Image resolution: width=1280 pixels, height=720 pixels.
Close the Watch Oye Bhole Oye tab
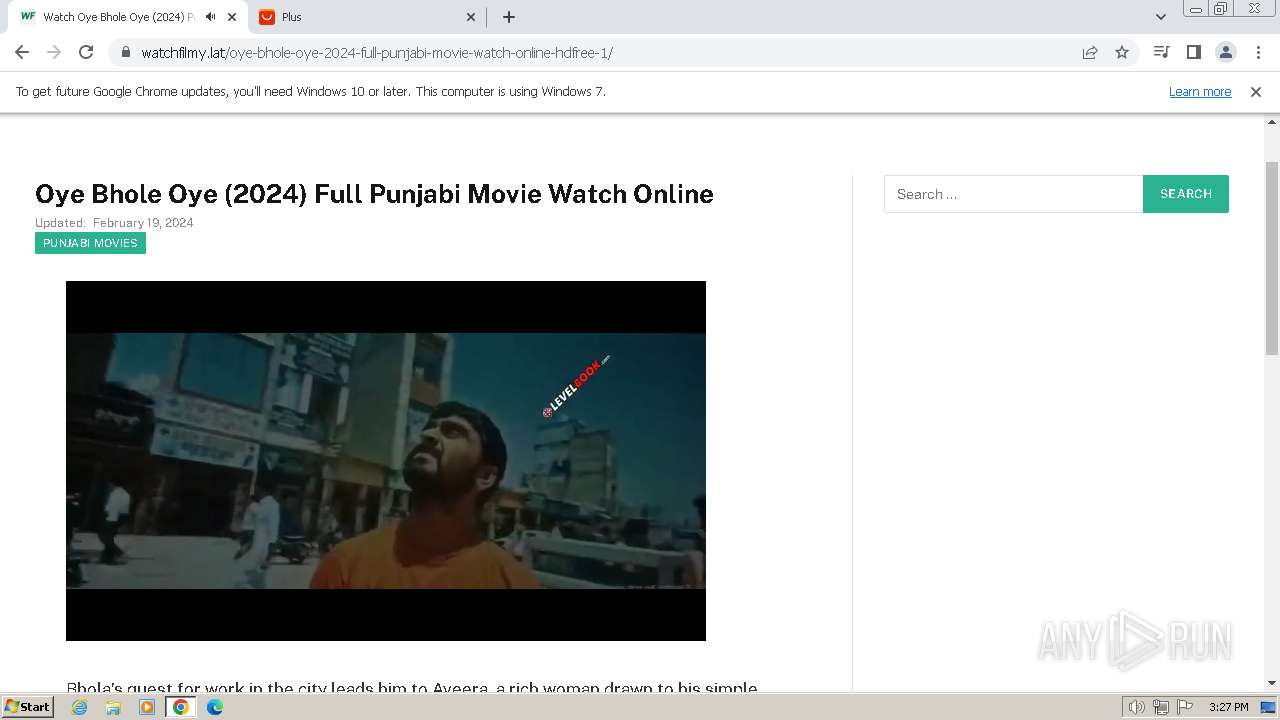point(233,17)
